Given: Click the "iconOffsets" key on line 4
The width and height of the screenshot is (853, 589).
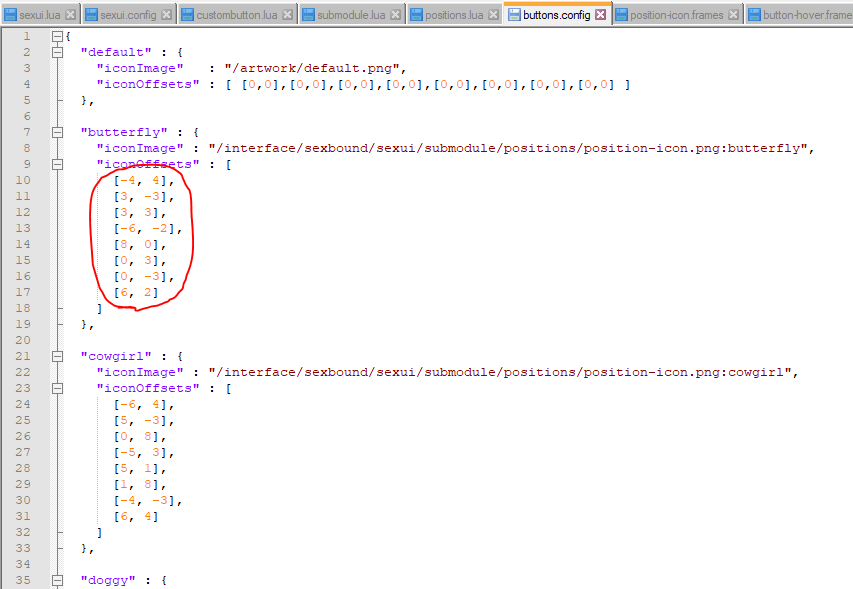Looking at the screenshot, I should tap(148, 84).
